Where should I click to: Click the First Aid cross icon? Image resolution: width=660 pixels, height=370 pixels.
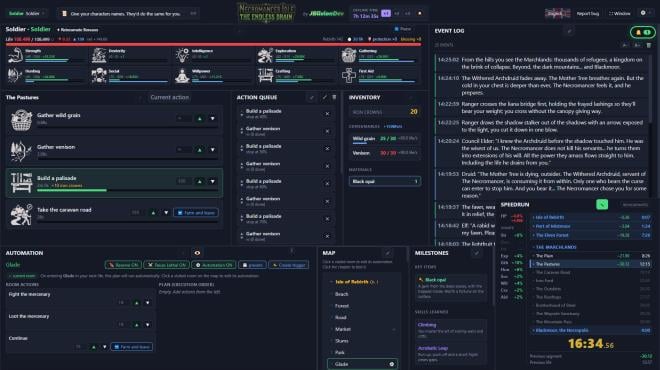pyautogui.click(x=349, y=75)
